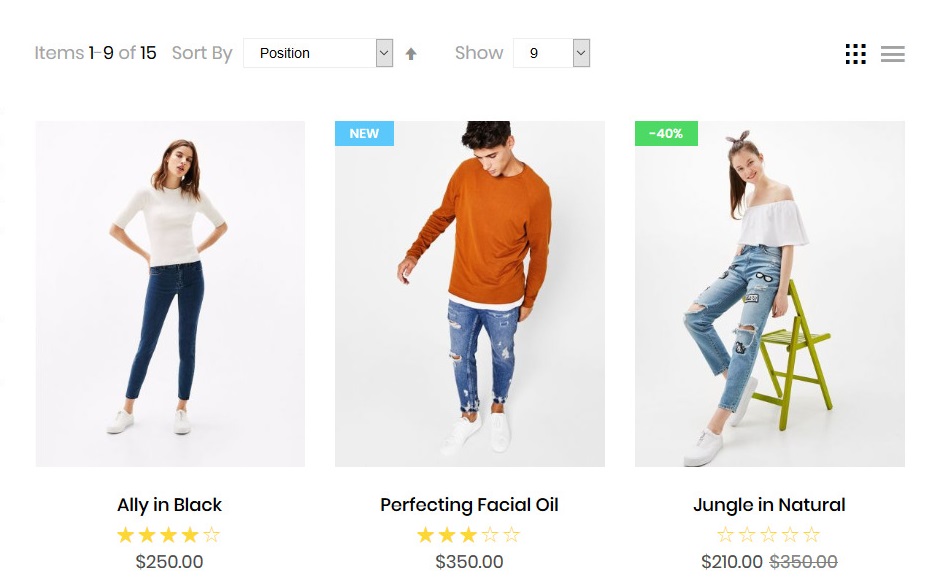
Task: Click the woman in white top photo
Action: [x=170, y=293]
